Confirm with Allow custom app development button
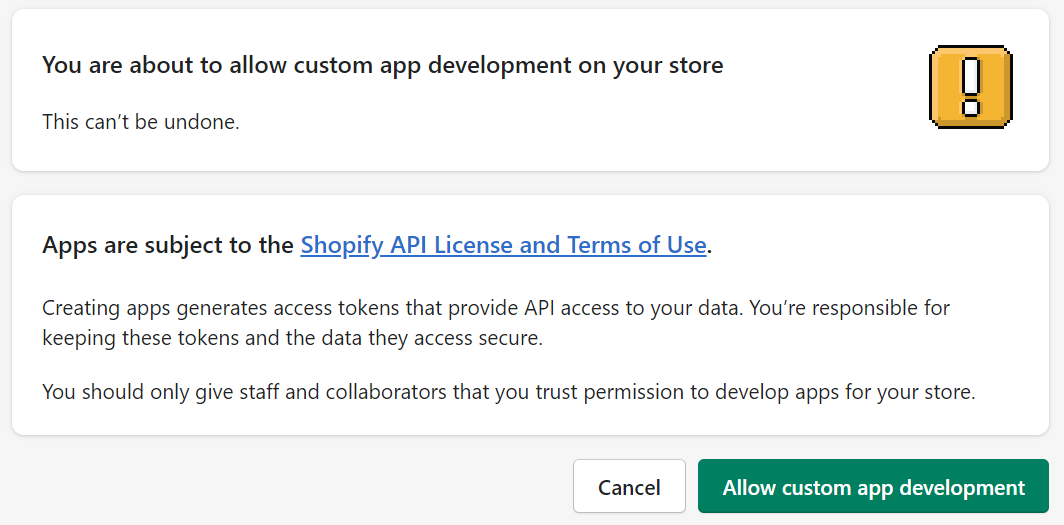1064x525 pixels. coord(873,486)
